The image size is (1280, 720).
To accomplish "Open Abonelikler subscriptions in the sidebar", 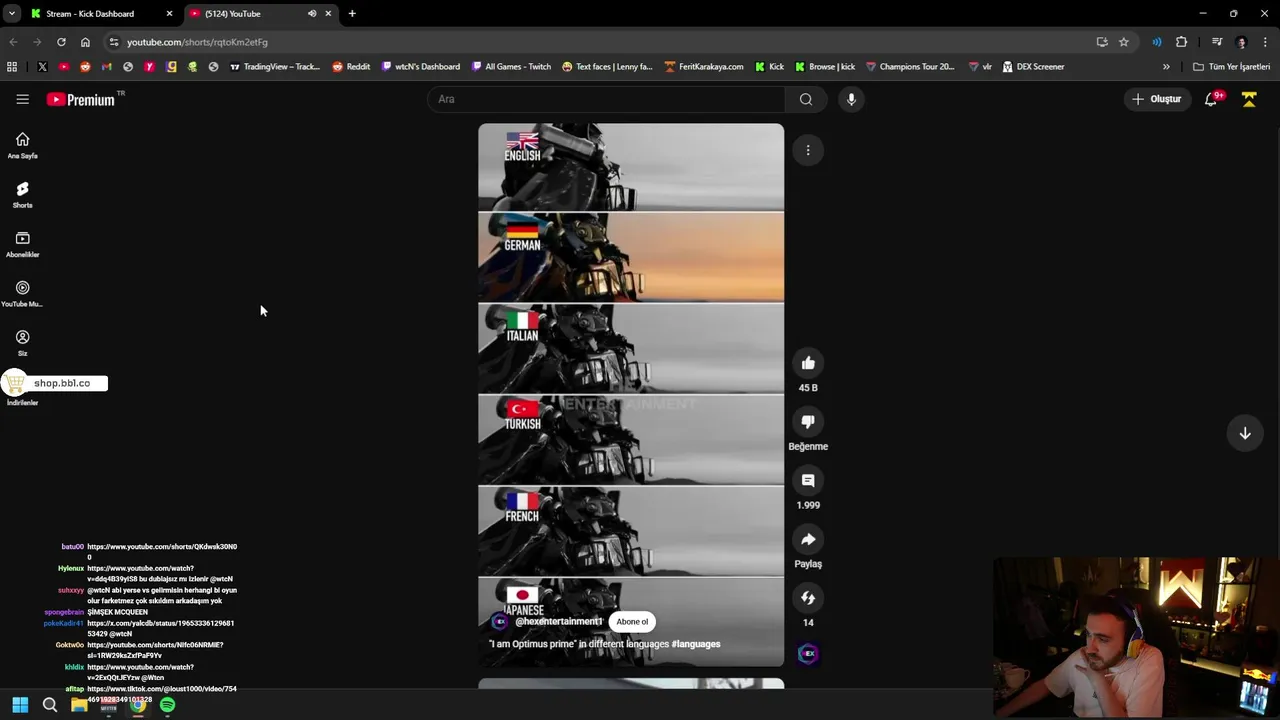I will pyautogui.click(x=22, y=244).
